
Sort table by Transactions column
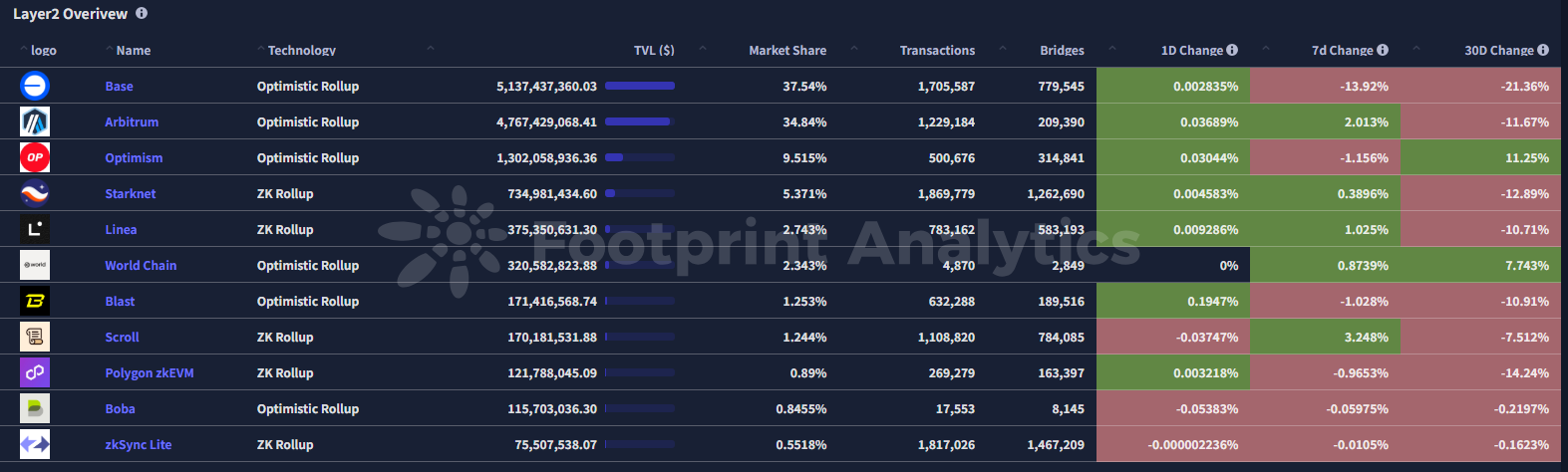coord(937,50)
